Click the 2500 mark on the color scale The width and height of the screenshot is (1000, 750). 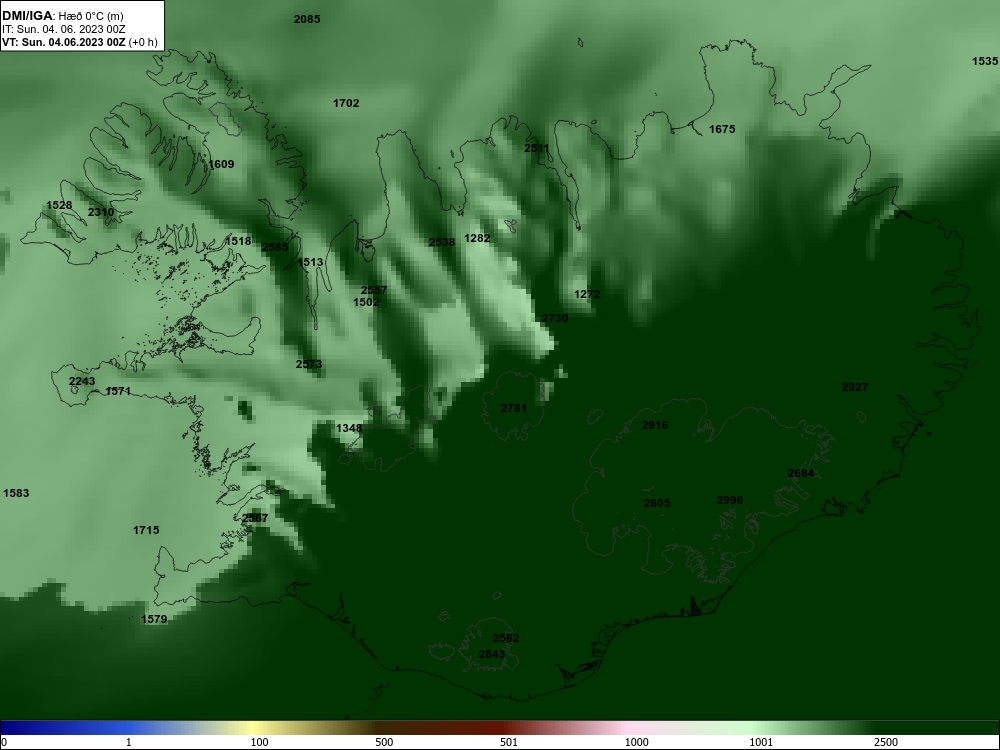[886, 742]
